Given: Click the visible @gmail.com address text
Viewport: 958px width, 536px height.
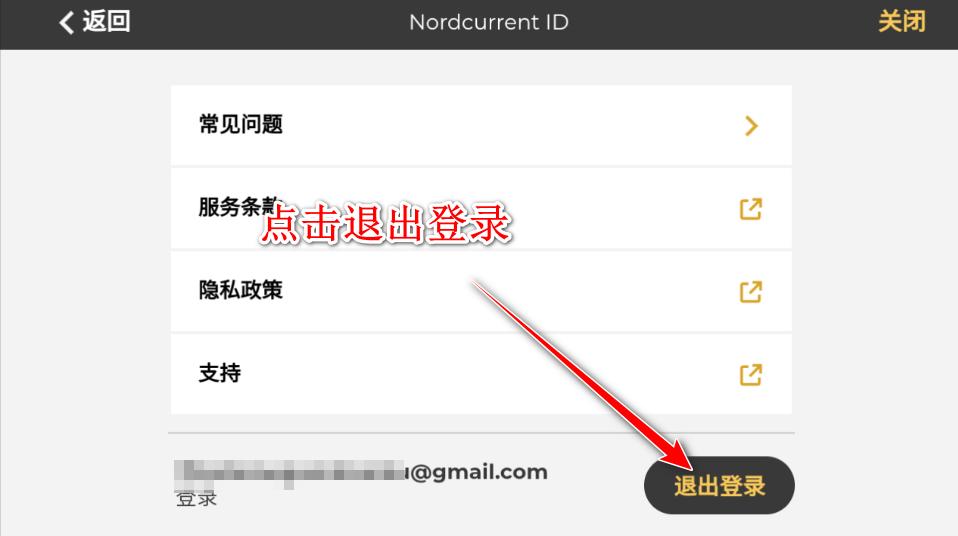Looking at the screenshot, I should 477,472.
